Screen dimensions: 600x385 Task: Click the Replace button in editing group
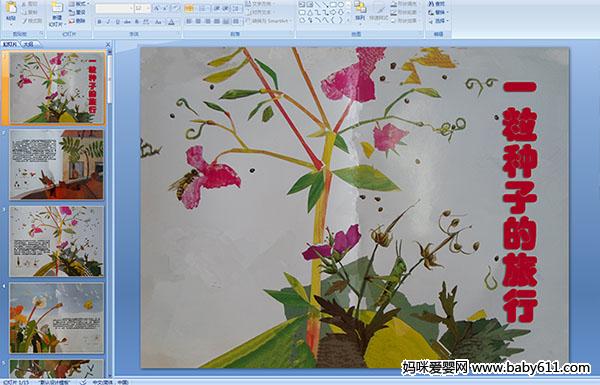[x=437, y=12]
